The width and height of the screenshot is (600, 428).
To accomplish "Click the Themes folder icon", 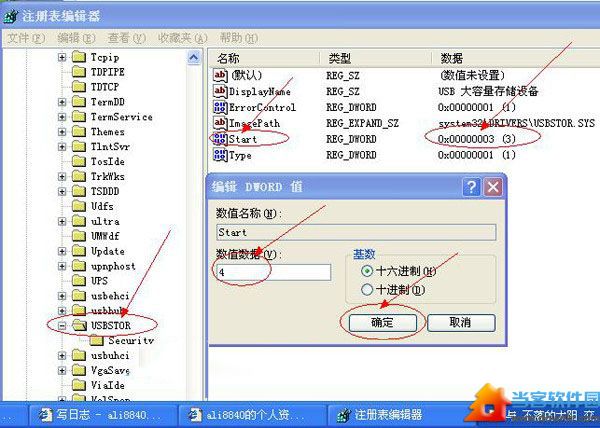I will [x=79, y=132].
